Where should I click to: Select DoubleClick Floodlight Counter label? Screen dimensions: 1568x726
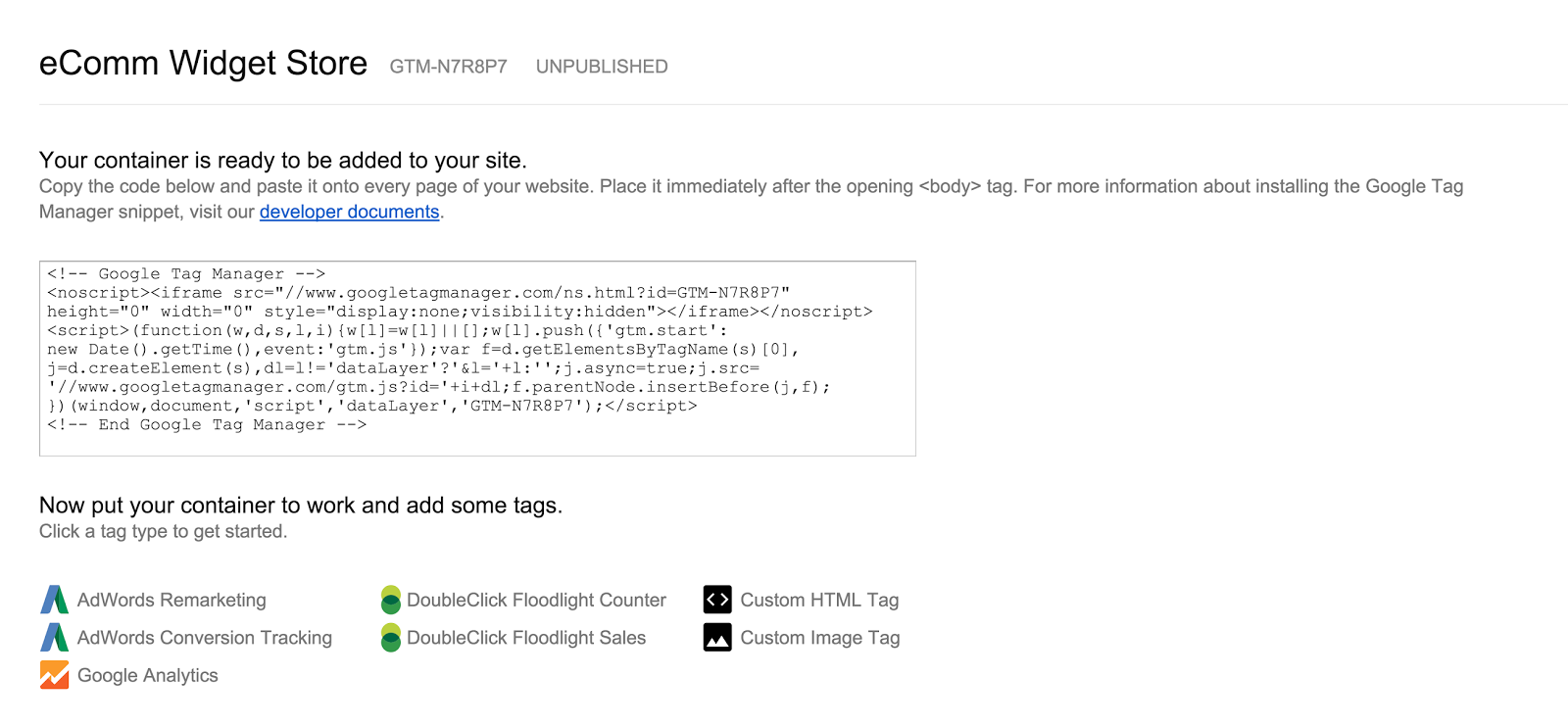point(536,600)
